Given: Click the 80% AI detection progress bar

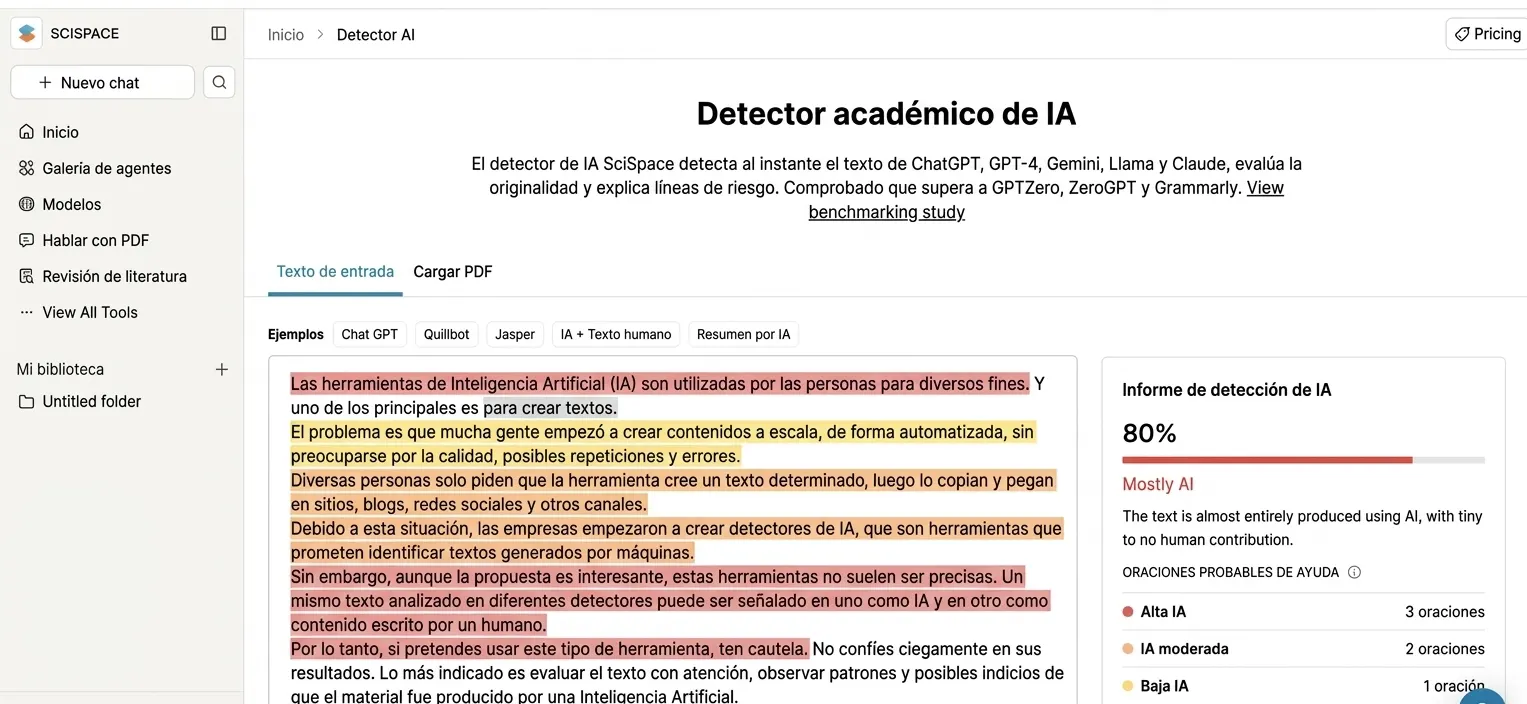Looking at the screenshot, I should click(x=1303, y=460).
